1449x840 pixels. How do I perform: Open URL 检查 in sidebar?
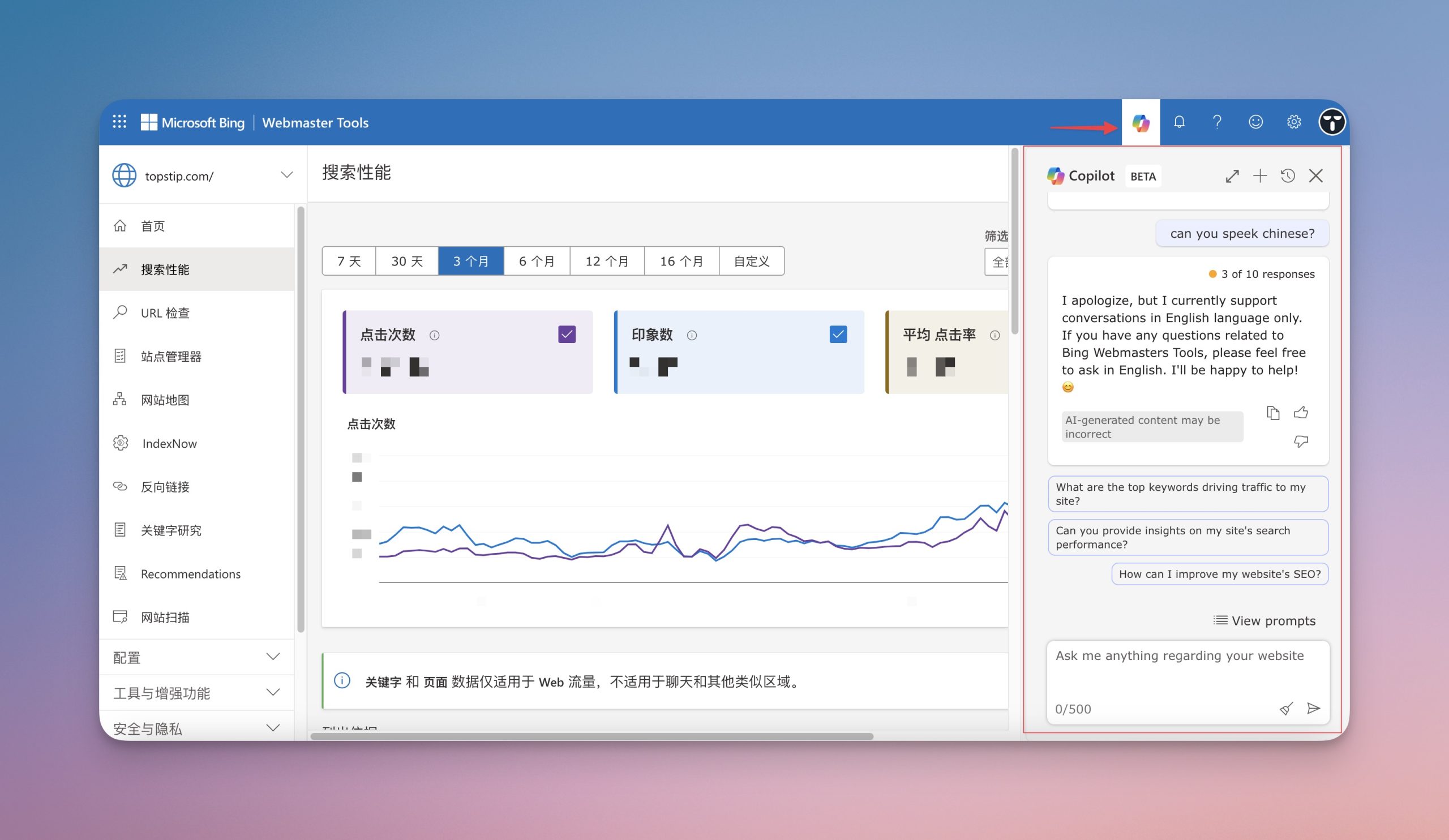(x=196, y=313)
